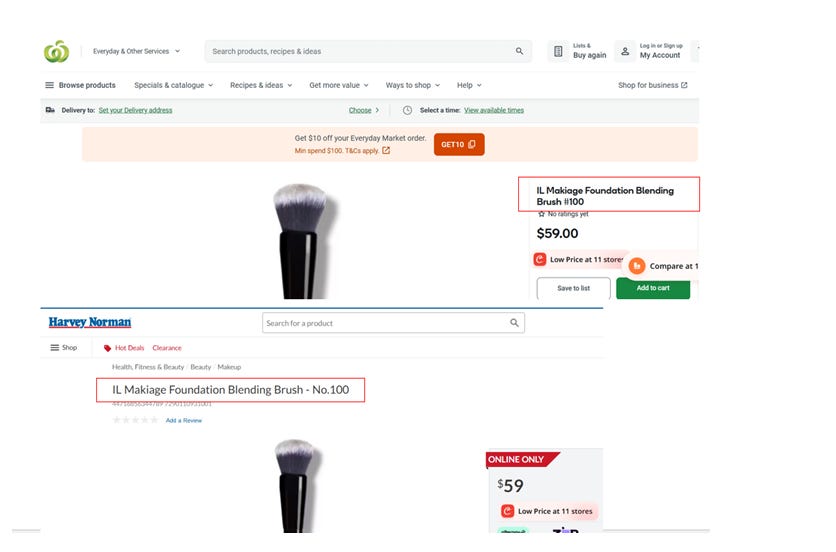Click the Compare at orange badge

(663, 266)
